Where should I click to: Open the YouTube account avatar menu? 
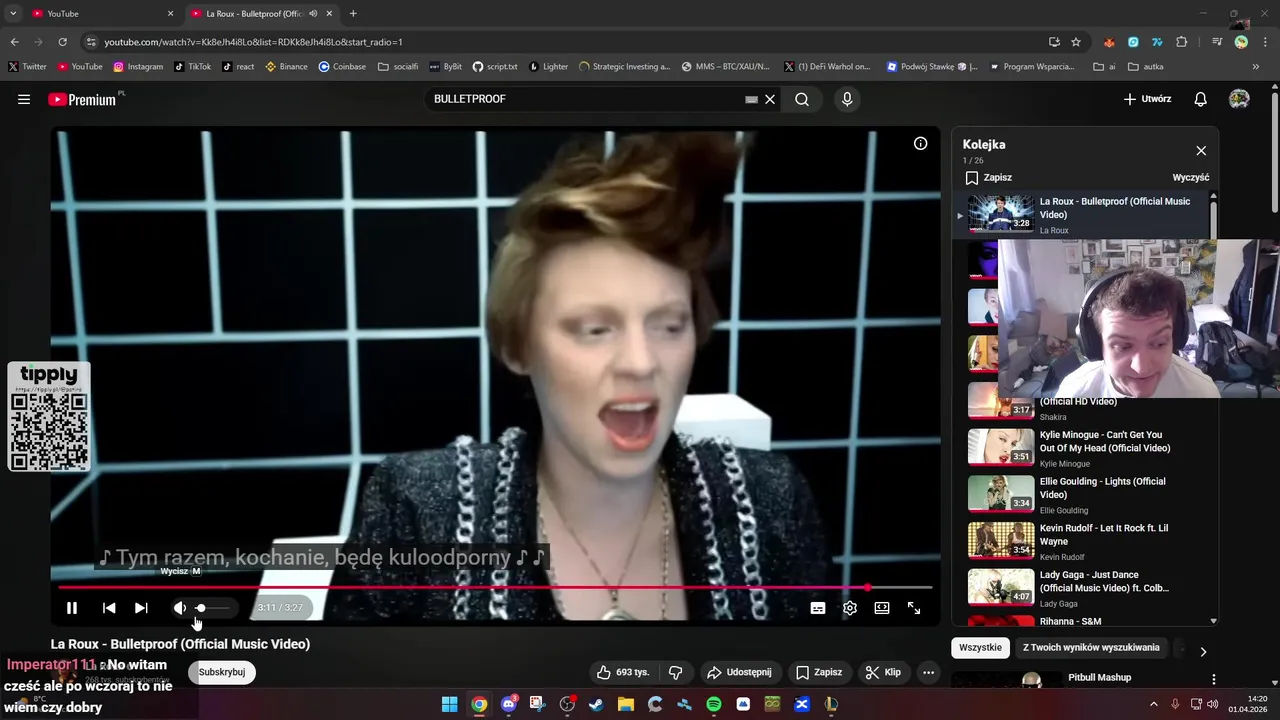tap(1239, 99)
